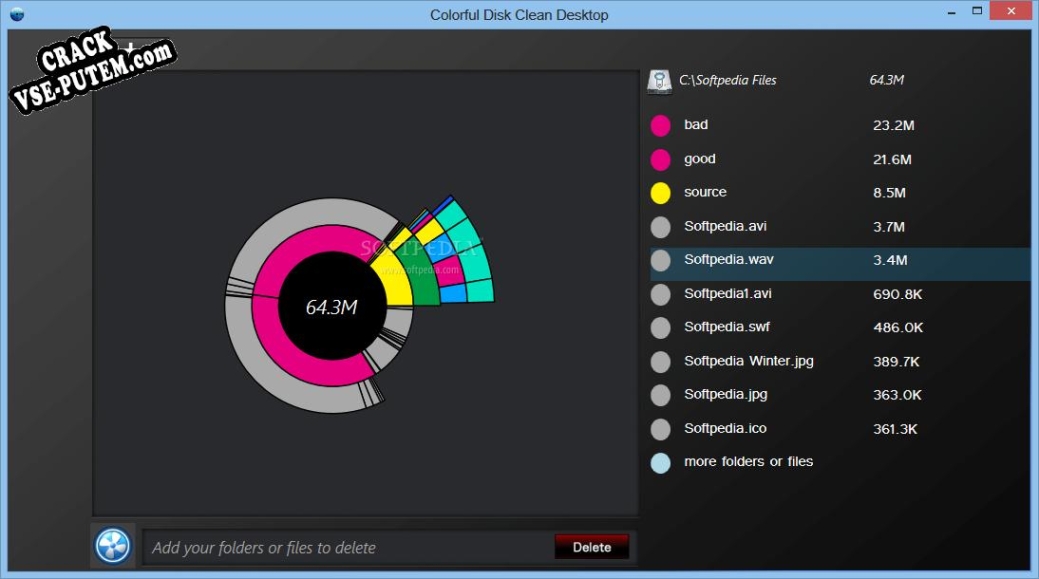Click the gray circle beside Softpedia Winter.jpg

(661, 362)
